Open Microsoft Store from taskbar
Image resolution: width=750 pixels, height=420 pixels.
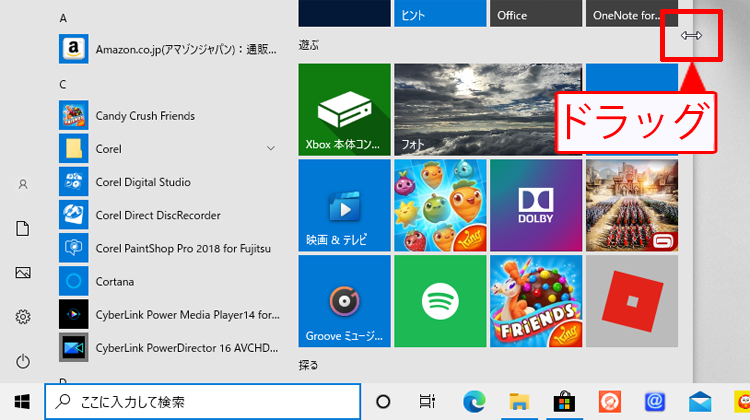tap(564, 402)
